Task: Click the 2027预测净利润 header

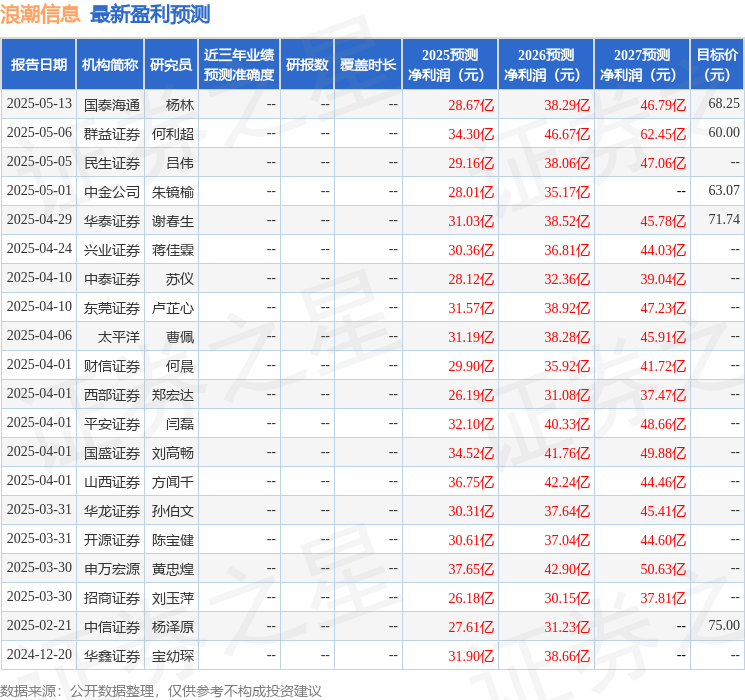Action: coord(642,65)
